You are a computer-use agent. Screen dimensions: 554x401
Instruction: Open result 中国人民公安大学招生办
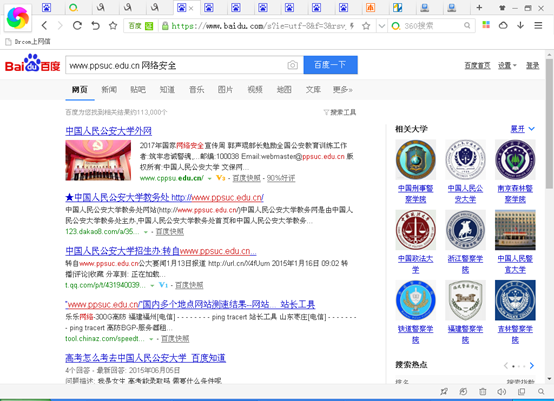(x=161, y=251)
